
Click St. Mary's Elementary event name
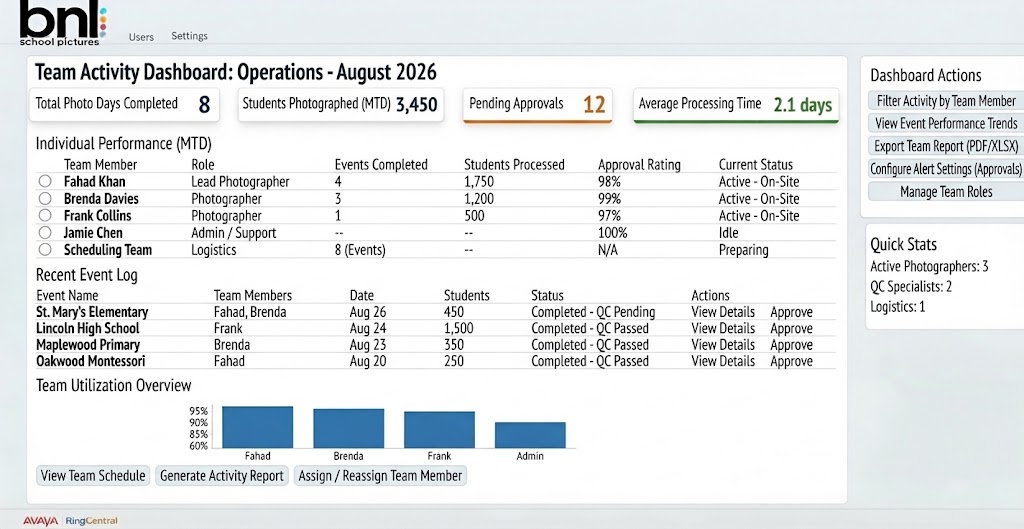click(x=92, y=312)
